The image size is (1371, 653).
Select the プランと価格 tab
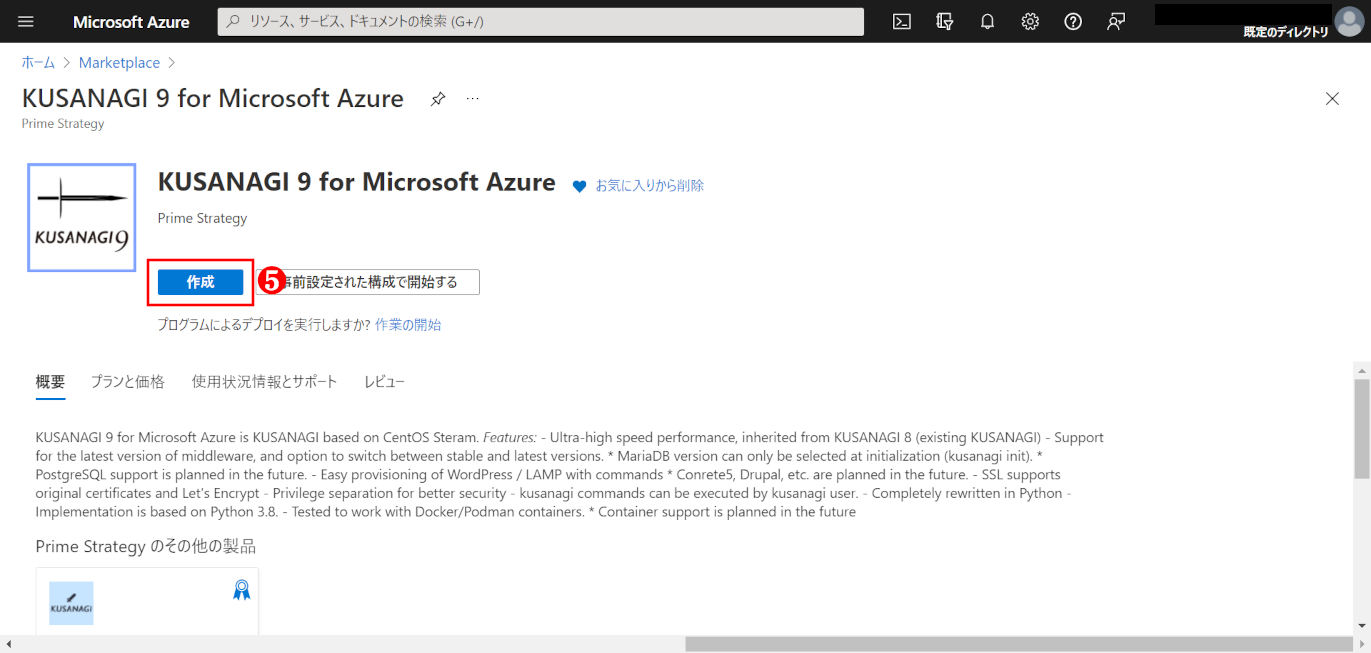pyautogui.click(x=127, y=381)
